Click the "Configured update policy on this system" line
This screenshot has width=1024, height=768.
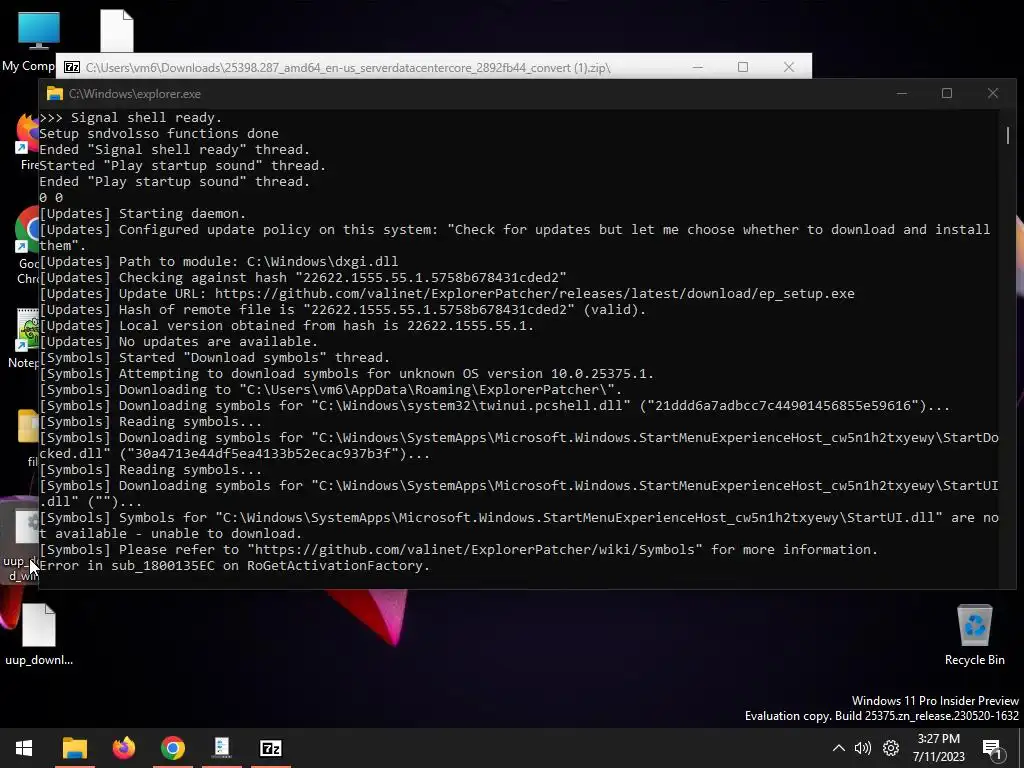pos(515,238)
